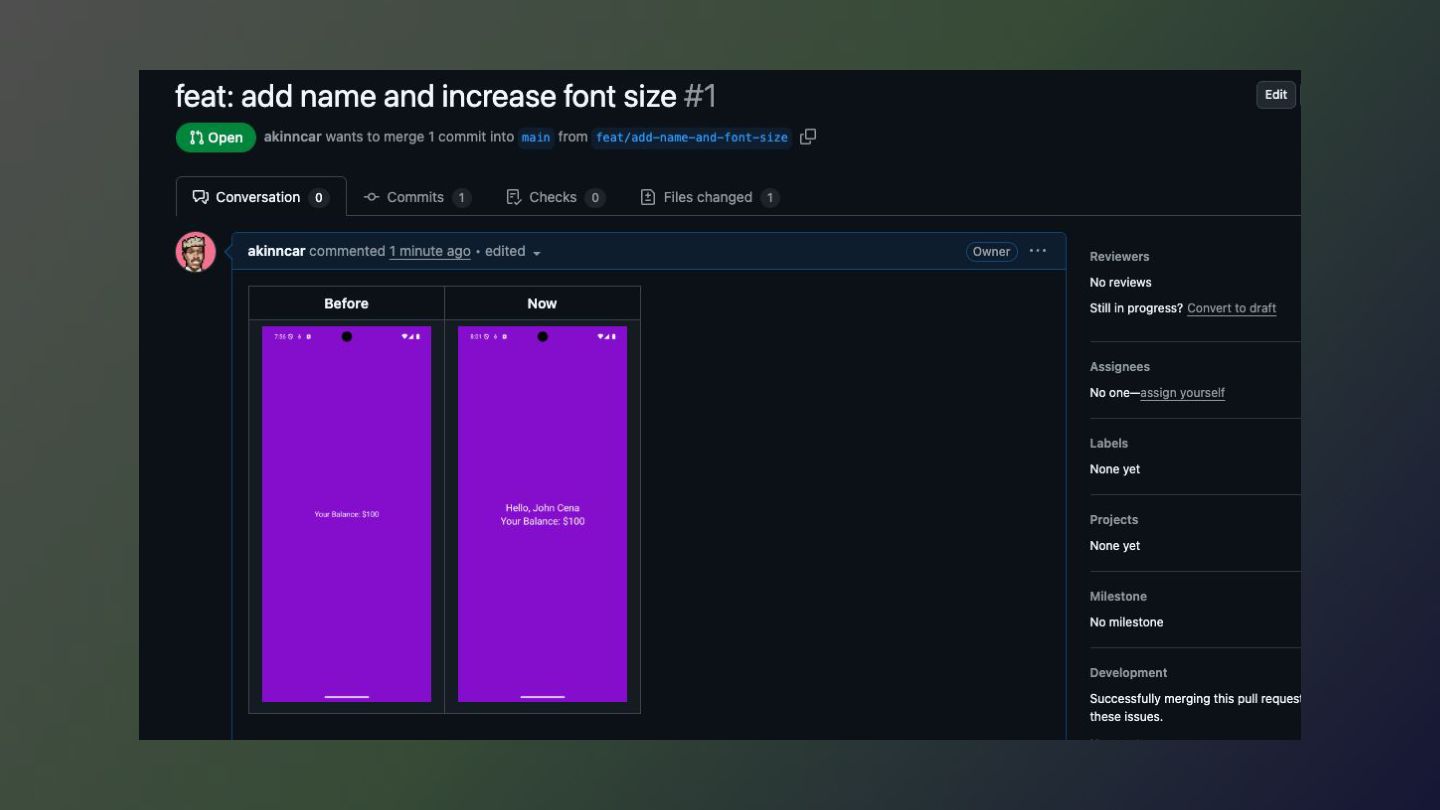Open the Reviewers sidebar section
Screen dimensions: 1440x810
point(1119,256)
